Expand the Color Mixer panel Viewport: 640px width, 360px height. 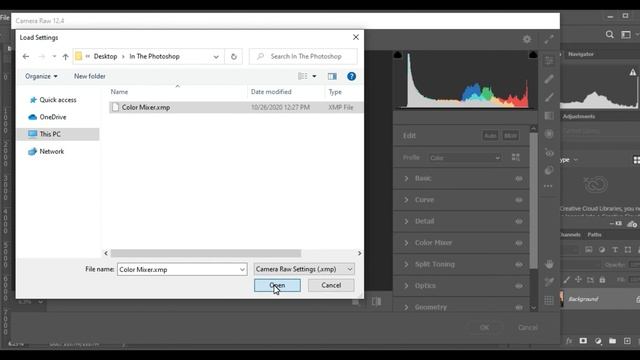click(406, 243)
